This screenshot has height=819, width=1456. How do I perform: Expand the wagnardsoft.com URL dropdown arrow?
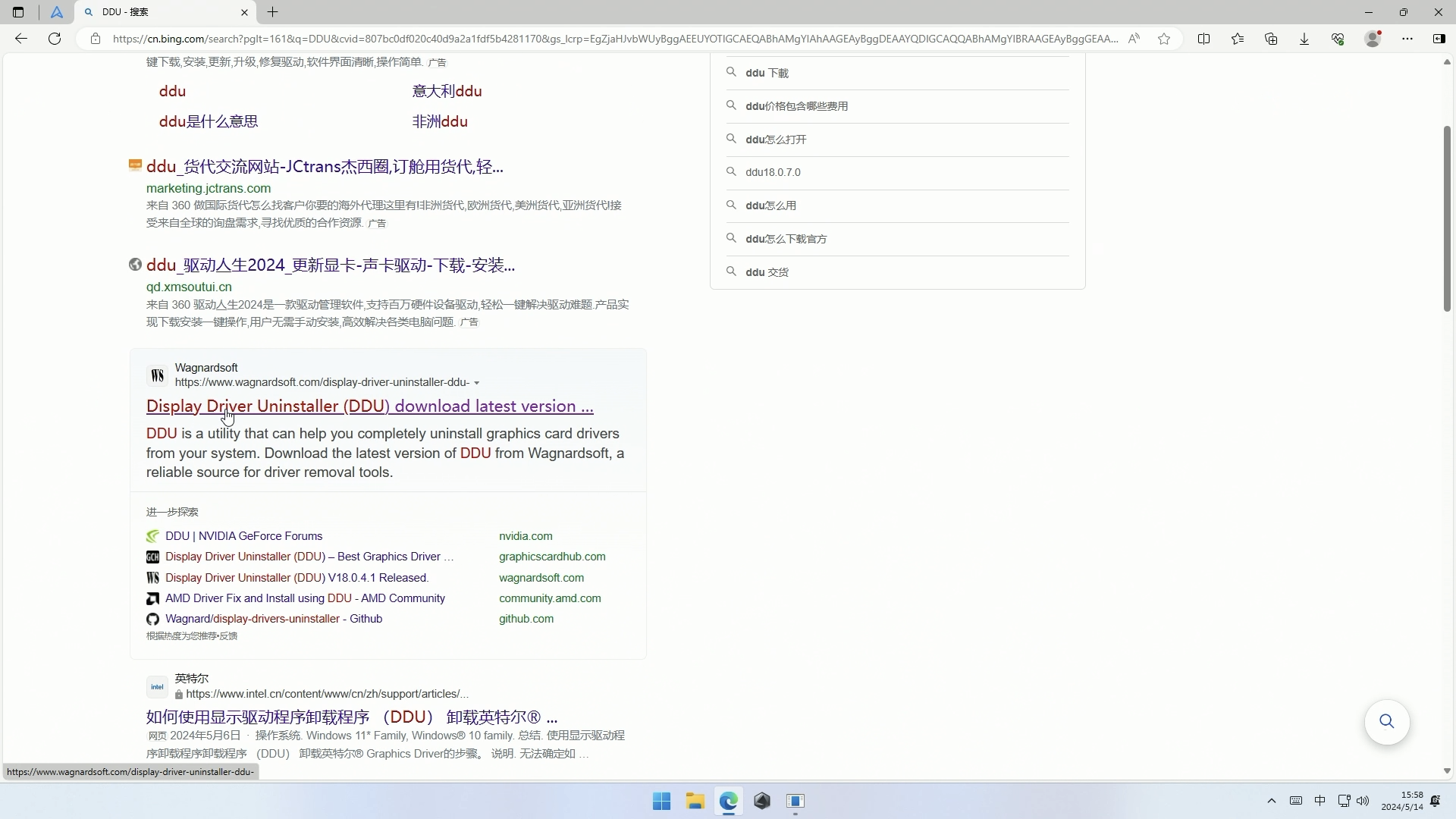[477, 383]
